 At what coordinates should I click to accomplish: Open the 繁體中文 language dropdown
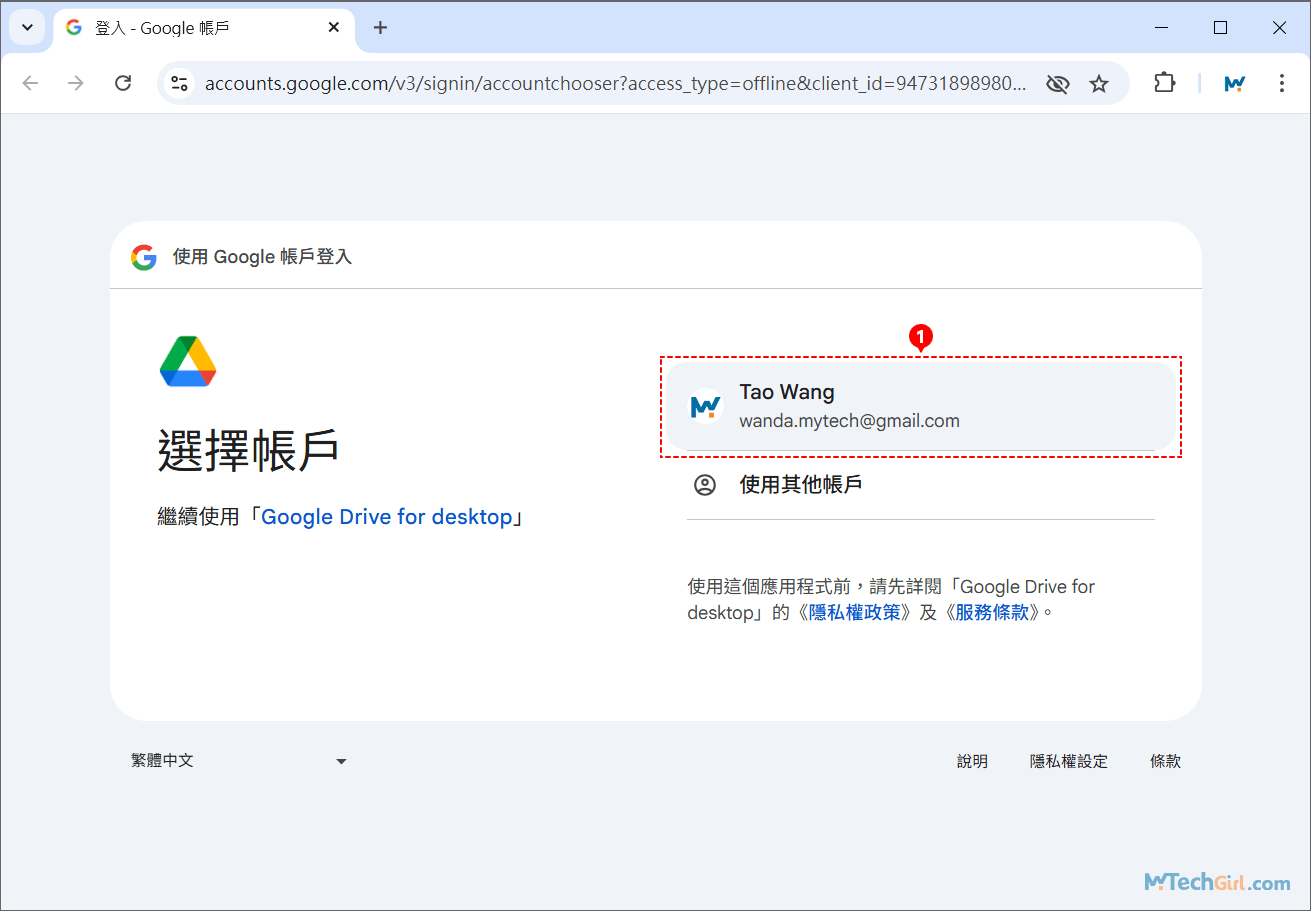[240, 760]
